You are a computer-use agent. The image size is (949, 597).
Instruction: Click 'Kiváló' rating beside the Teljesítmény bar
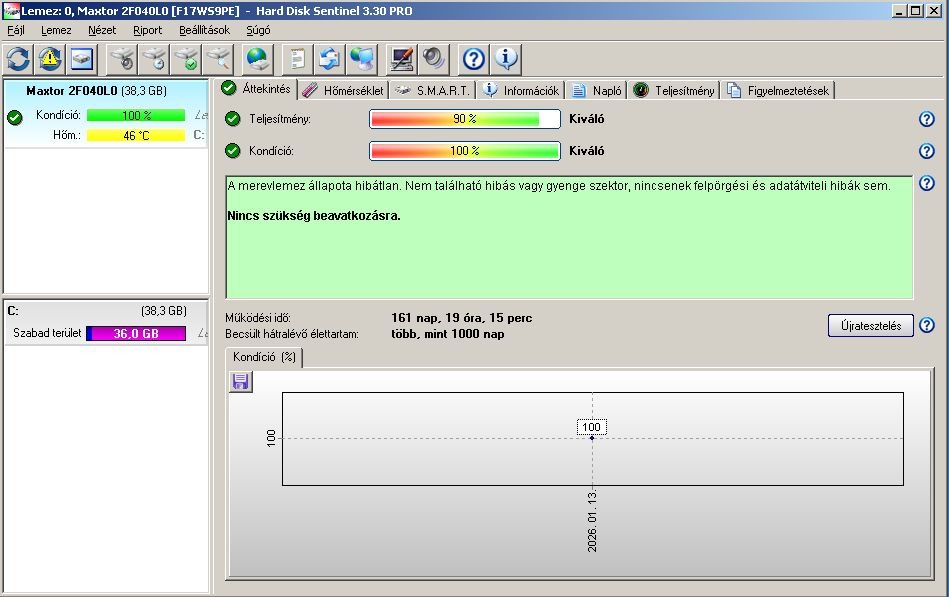(x=586, y=119)
